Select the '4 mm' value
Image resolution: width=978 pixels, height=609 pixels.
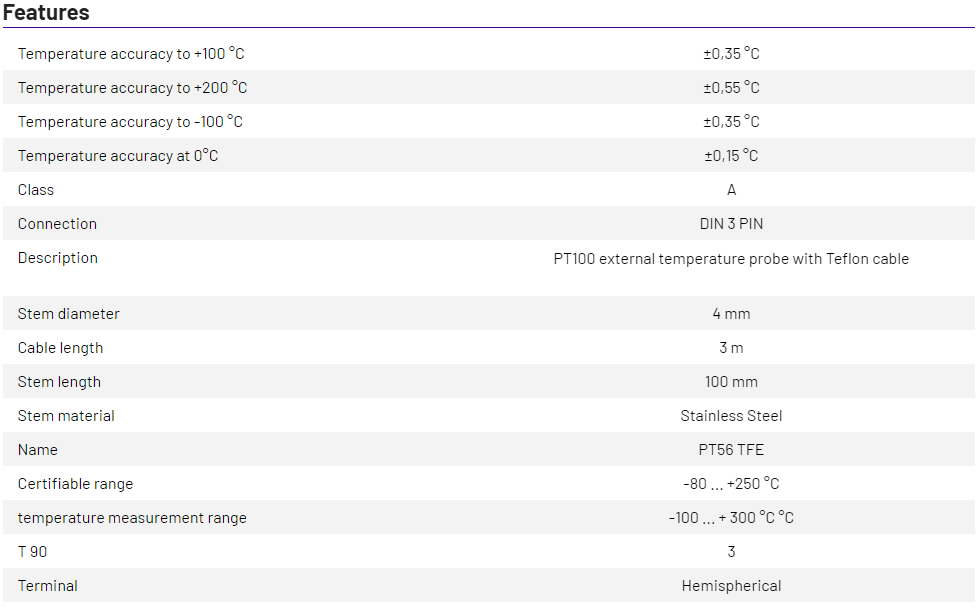point(731,314)
